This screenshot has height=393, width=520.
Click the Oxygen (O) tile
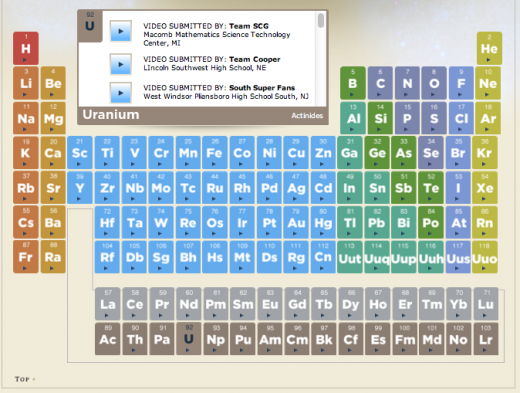434,83
